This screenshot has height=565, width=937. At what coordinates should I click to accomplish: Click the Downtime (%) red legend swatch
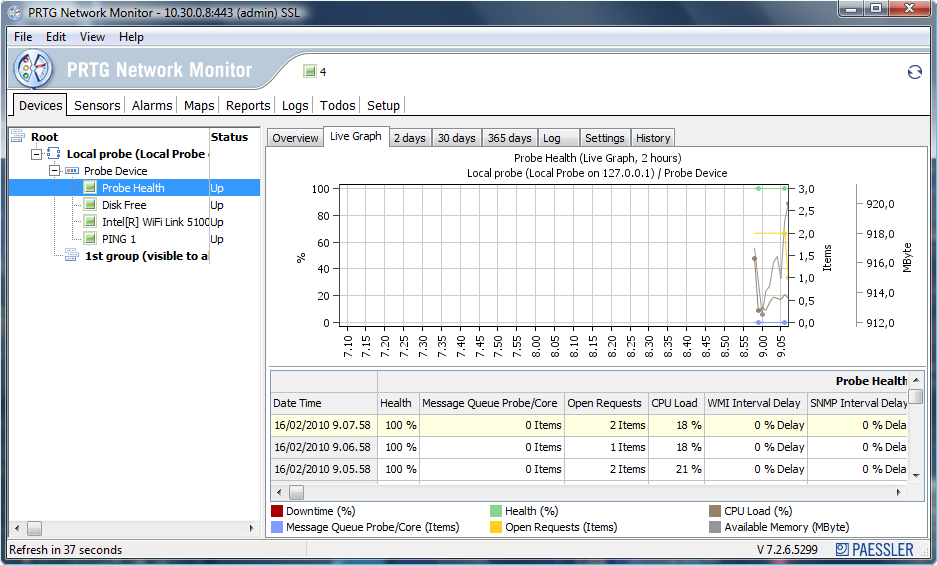click(x=277, y=511)
